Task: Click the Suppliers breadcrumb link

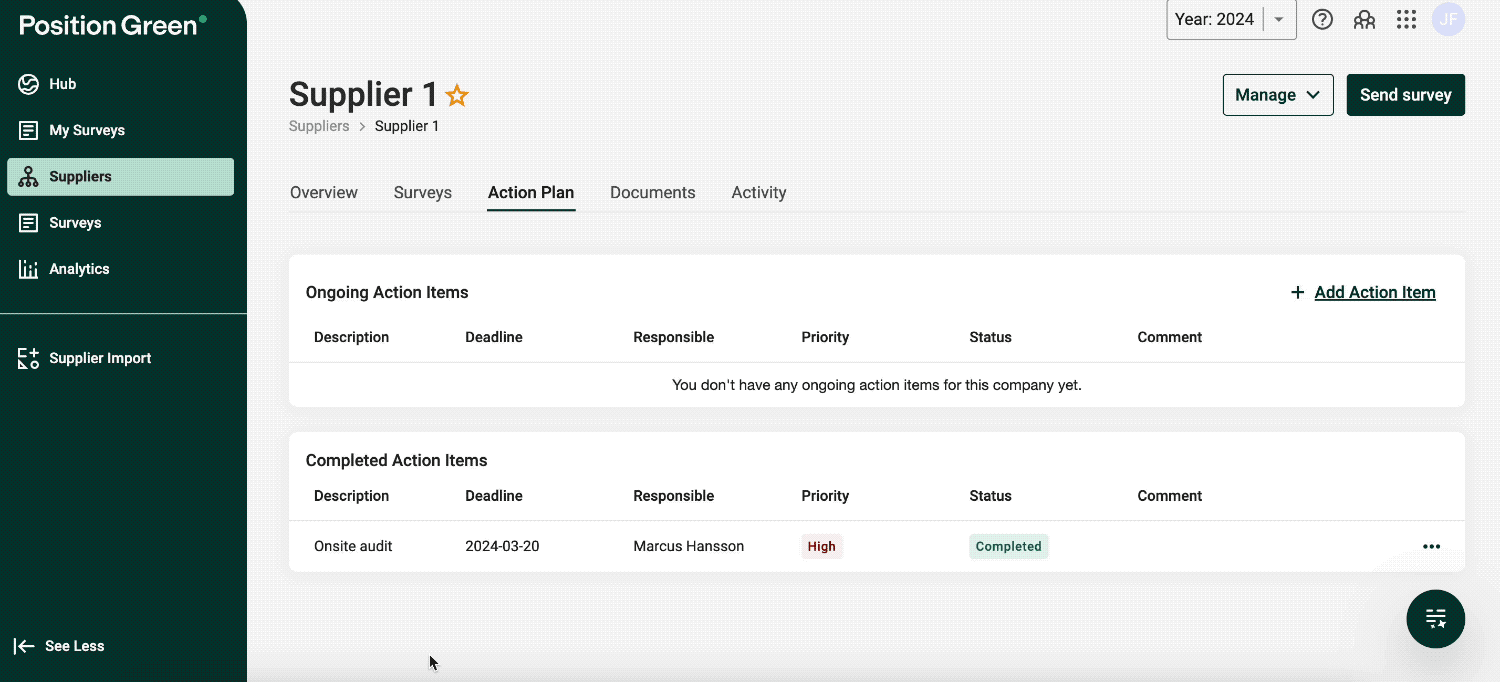Action: [319, 126]
